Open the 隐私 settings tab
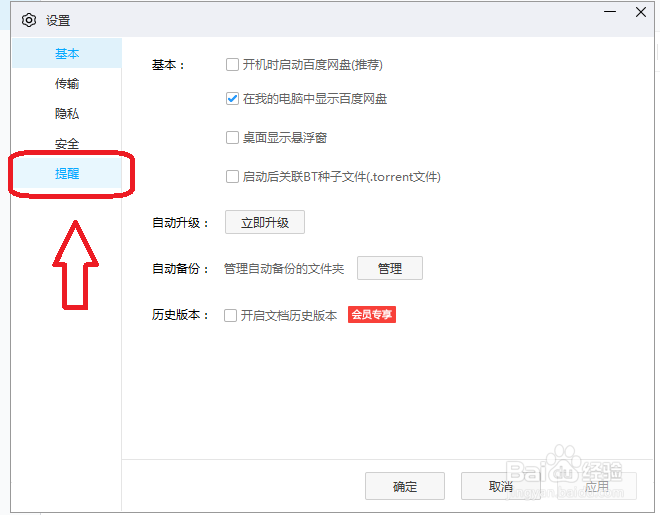Screen dimensions: 660x515 coord(67,113)
